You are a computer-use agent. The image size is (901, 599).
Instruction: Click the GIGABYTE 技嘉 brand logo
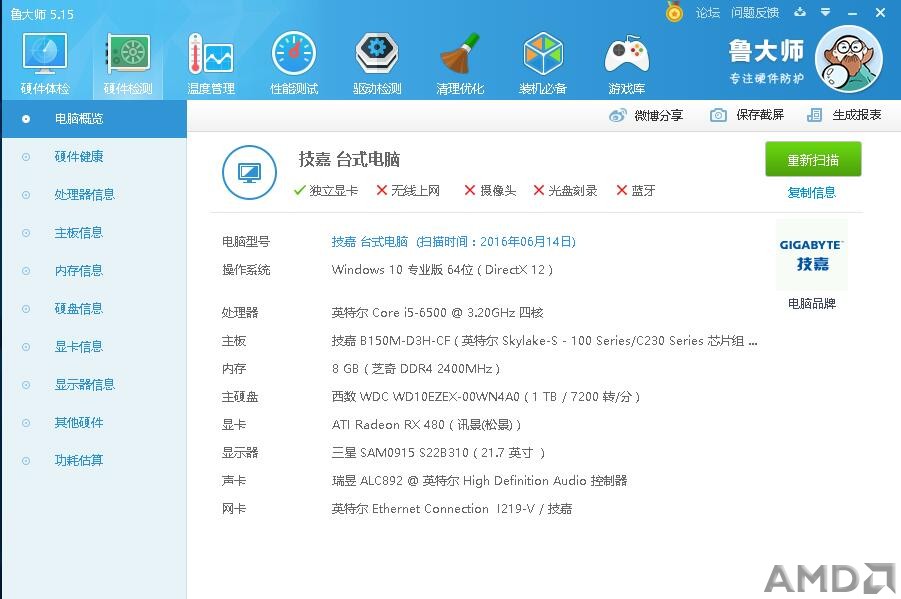(811, 255)
